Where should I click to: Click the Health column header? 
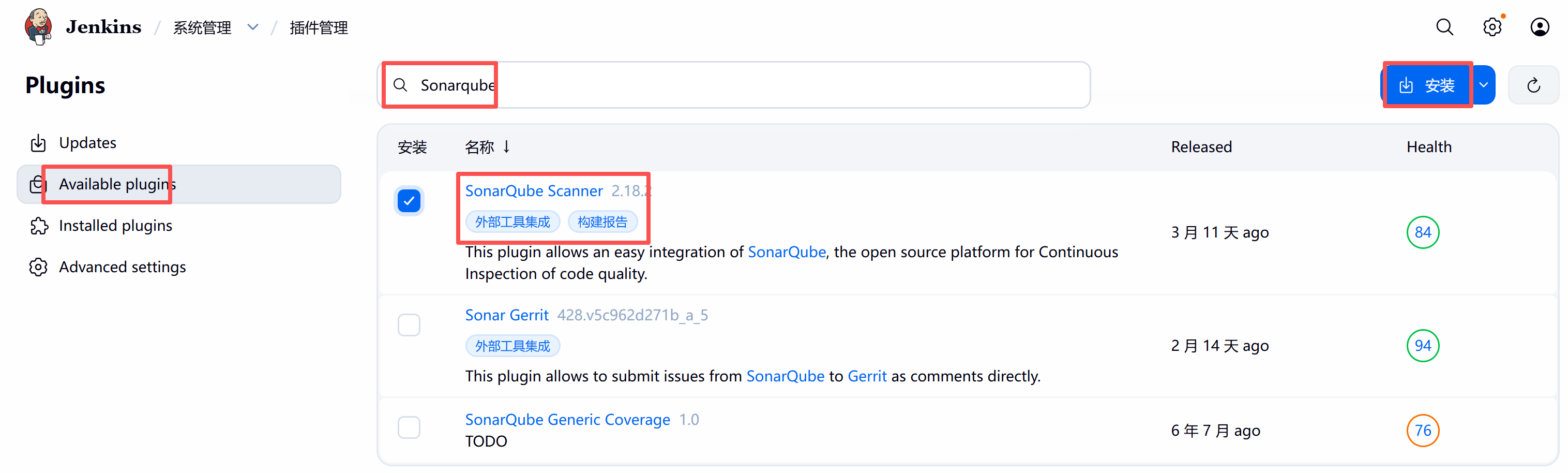point(1428,147)
